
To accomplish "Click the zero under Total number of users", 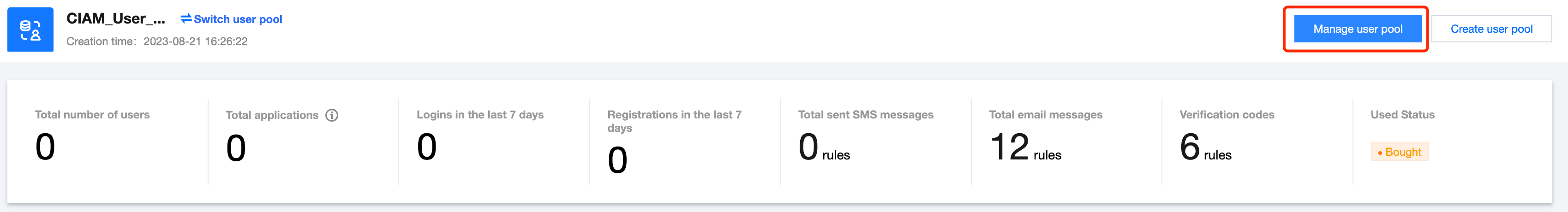I will click(x=46, y=147).
